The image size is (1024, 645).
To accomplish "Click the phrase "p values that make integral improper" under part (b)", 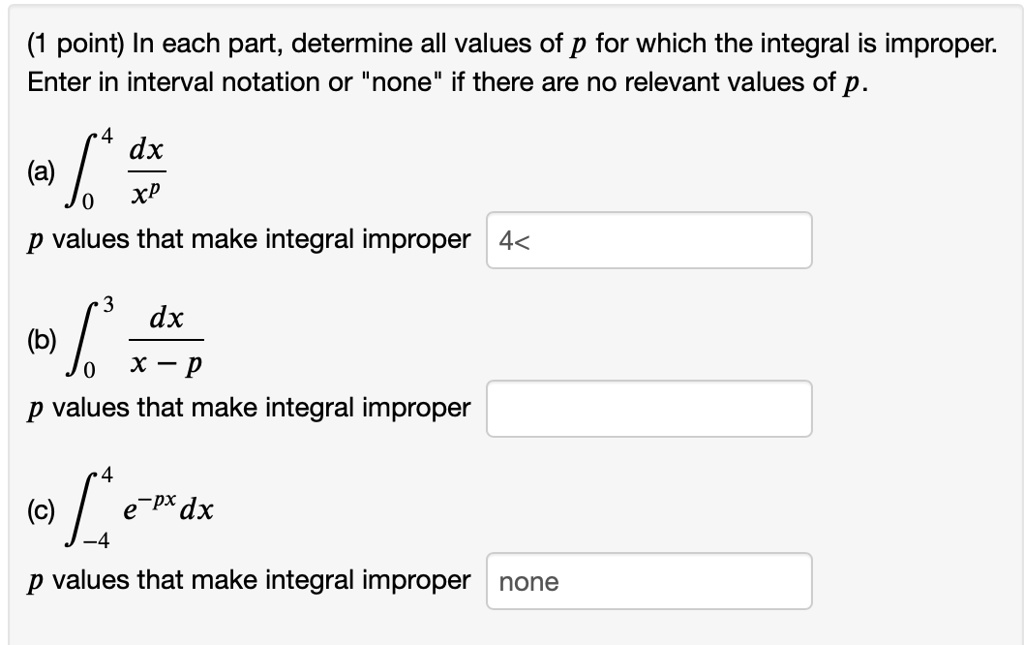I will (248, 407).
